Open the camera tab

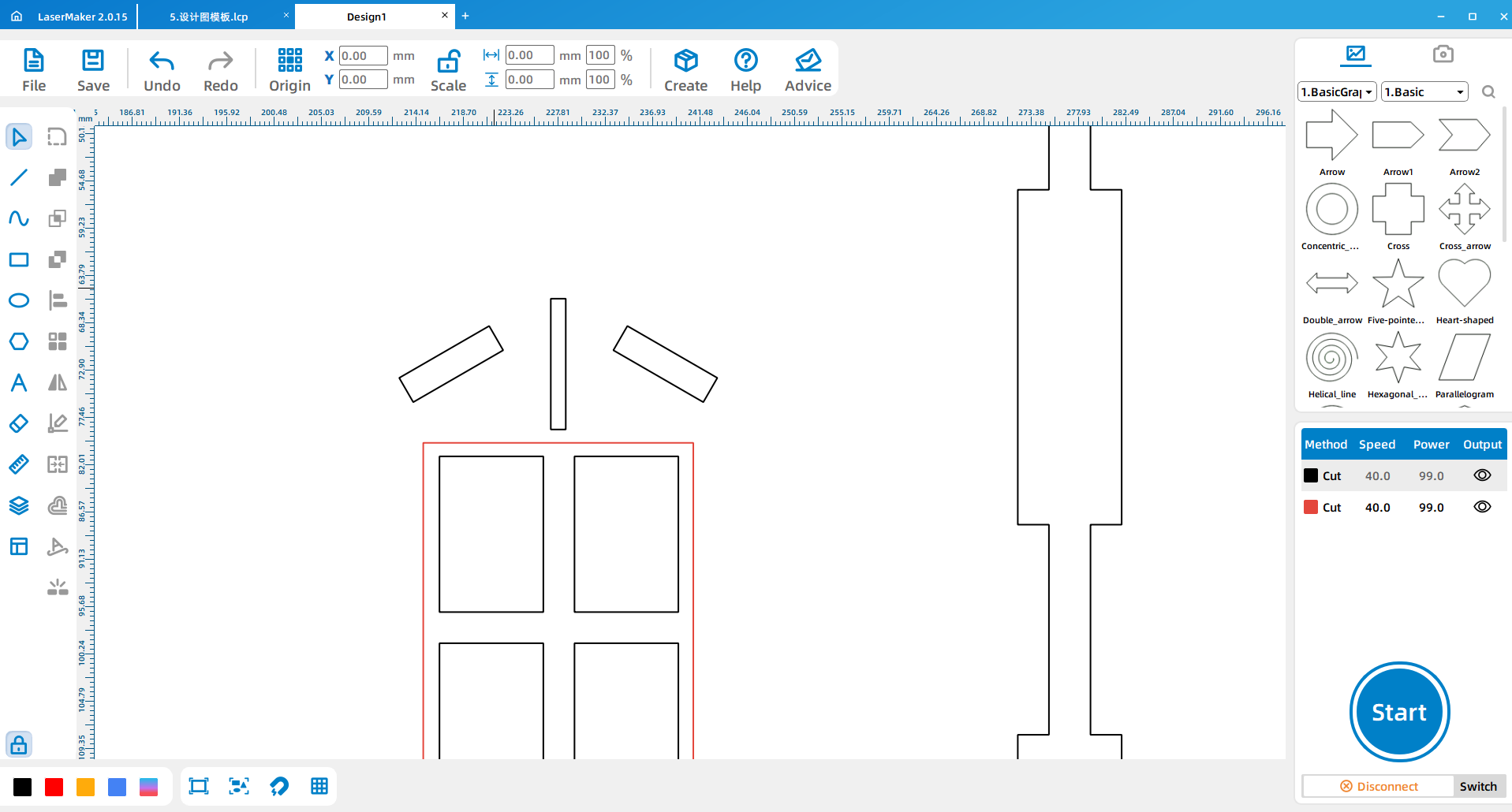1443,54
